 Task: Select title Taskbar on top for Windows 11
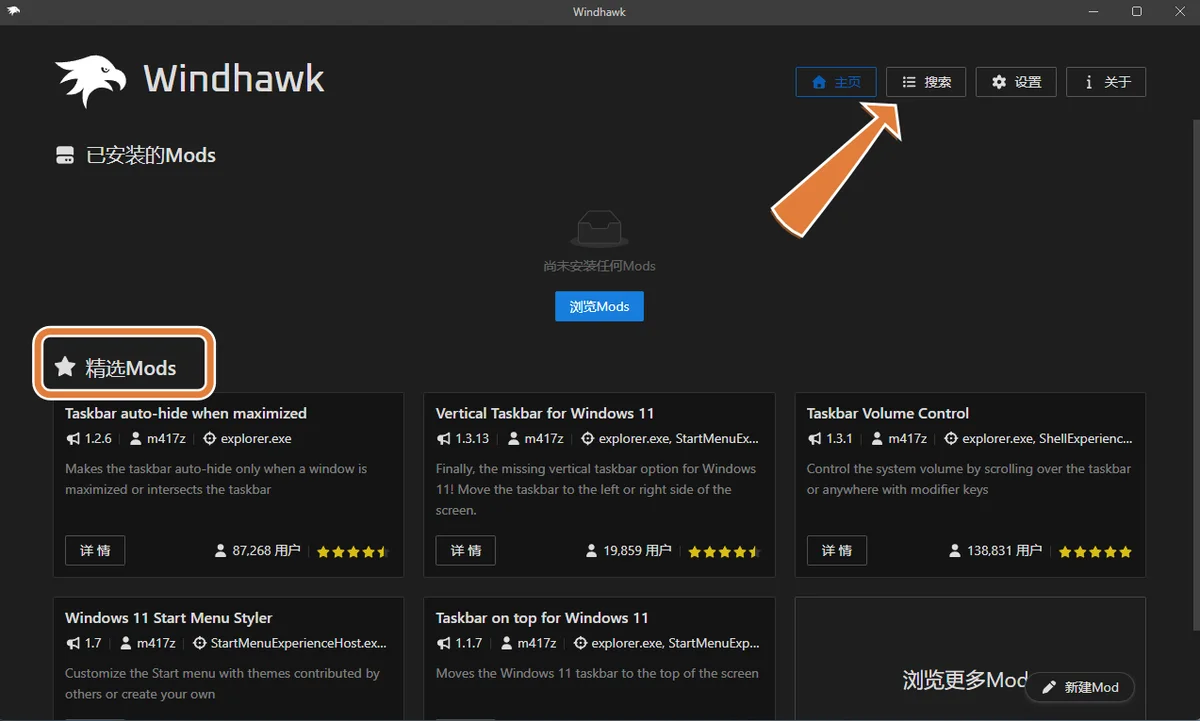pos(542,618)
